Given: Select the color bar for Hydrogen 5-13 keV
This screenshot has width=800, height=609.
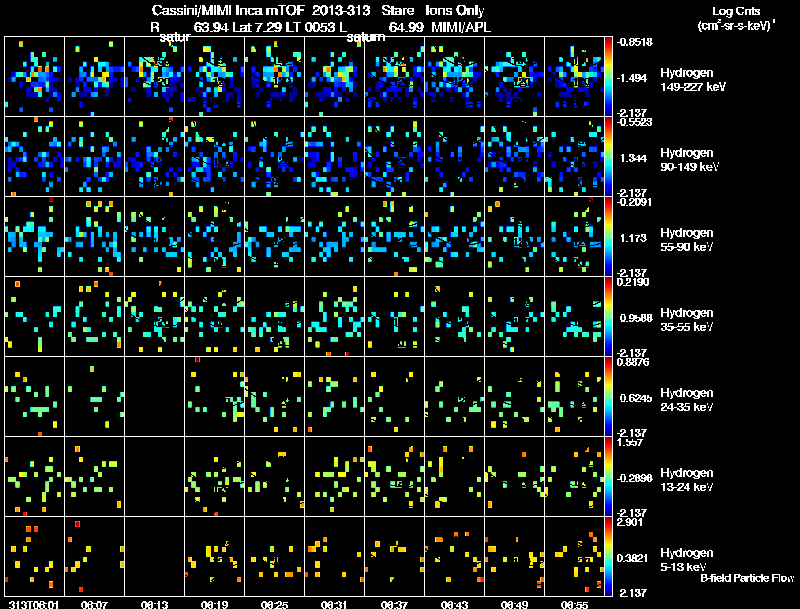Looking at the screenshot, I should coord(610,556).
